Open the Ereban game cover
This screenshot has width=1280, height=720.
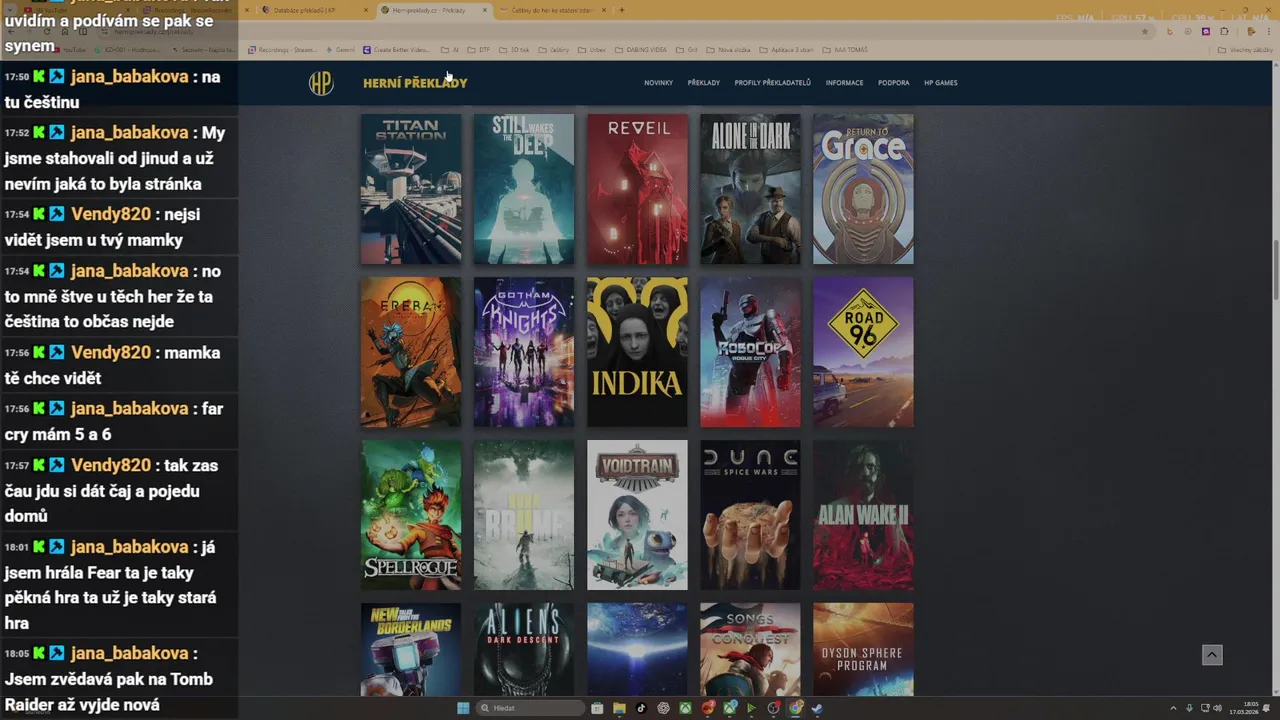411,352
